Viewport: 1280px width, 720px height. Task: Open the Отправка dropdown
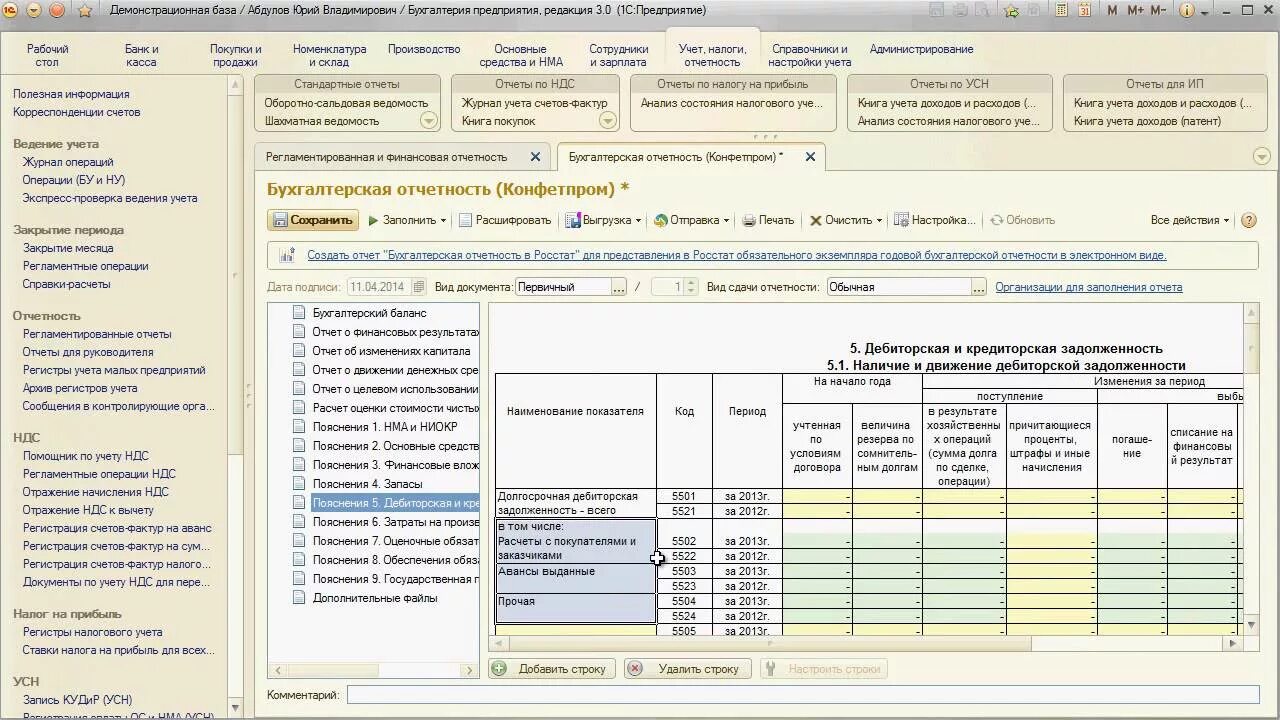click(x=691, y=220)
